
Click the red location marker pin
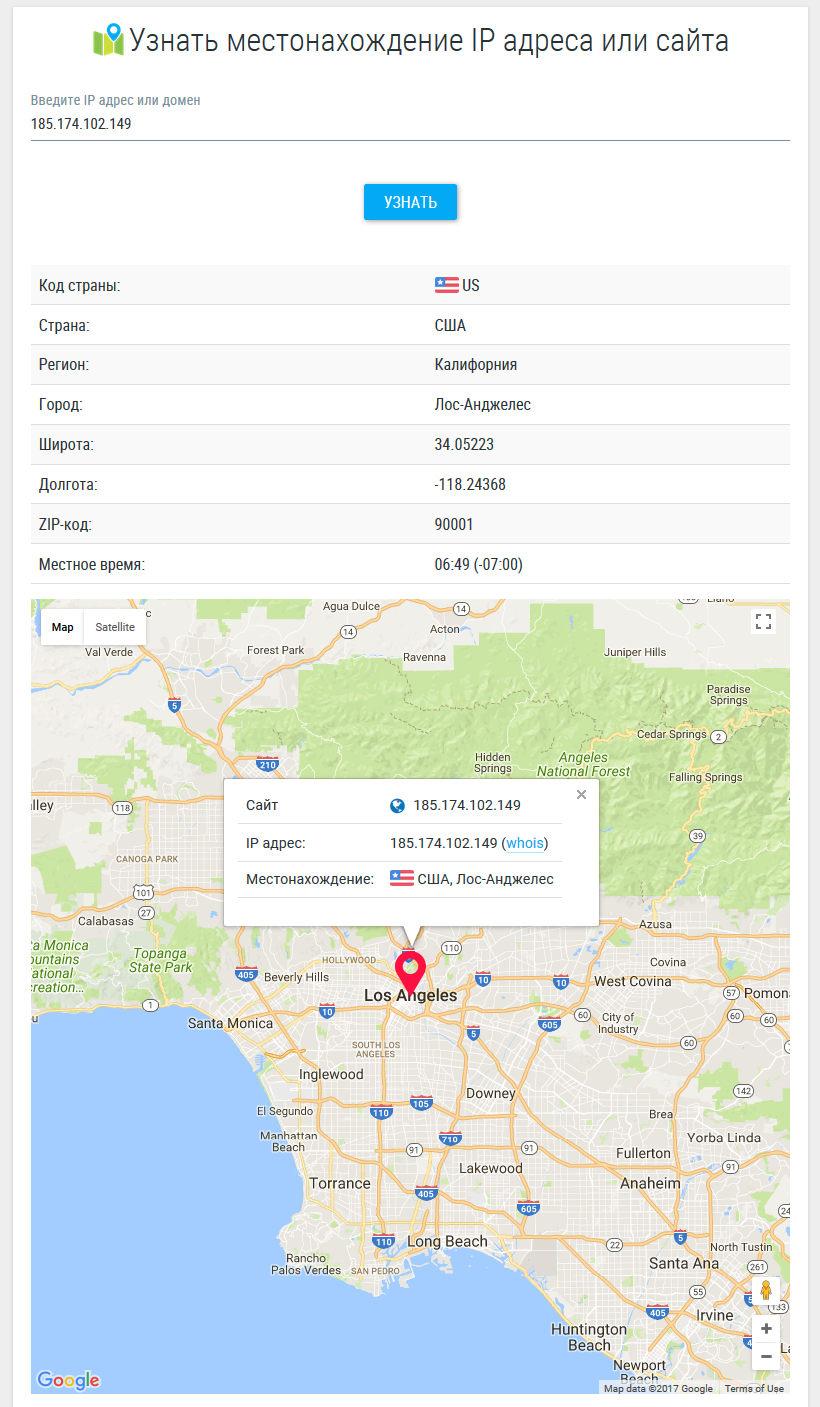410,971
